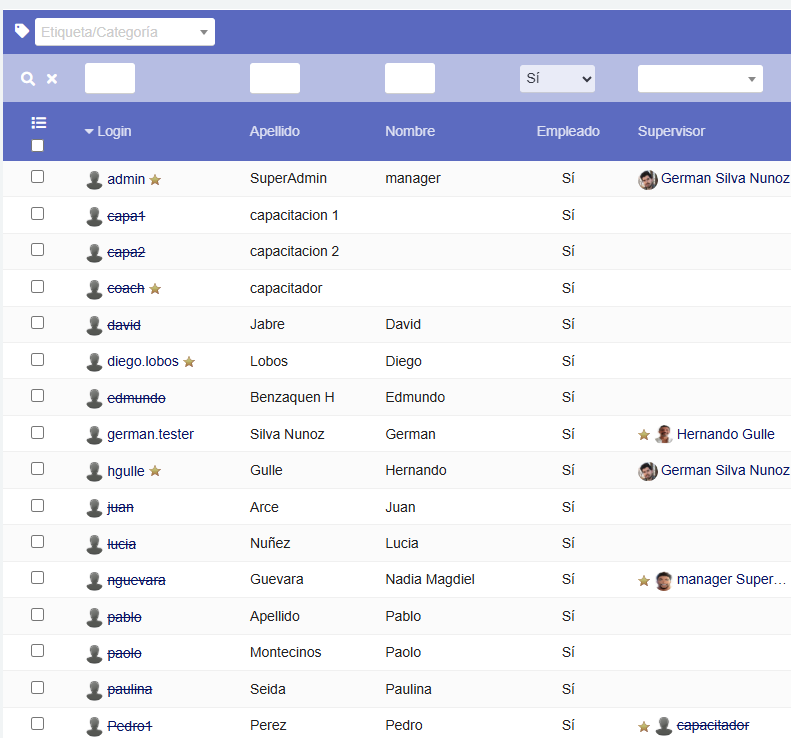791x738 pixels.
Task: Click the user avatar icon beside german.tester
Action: coord(94,434)
